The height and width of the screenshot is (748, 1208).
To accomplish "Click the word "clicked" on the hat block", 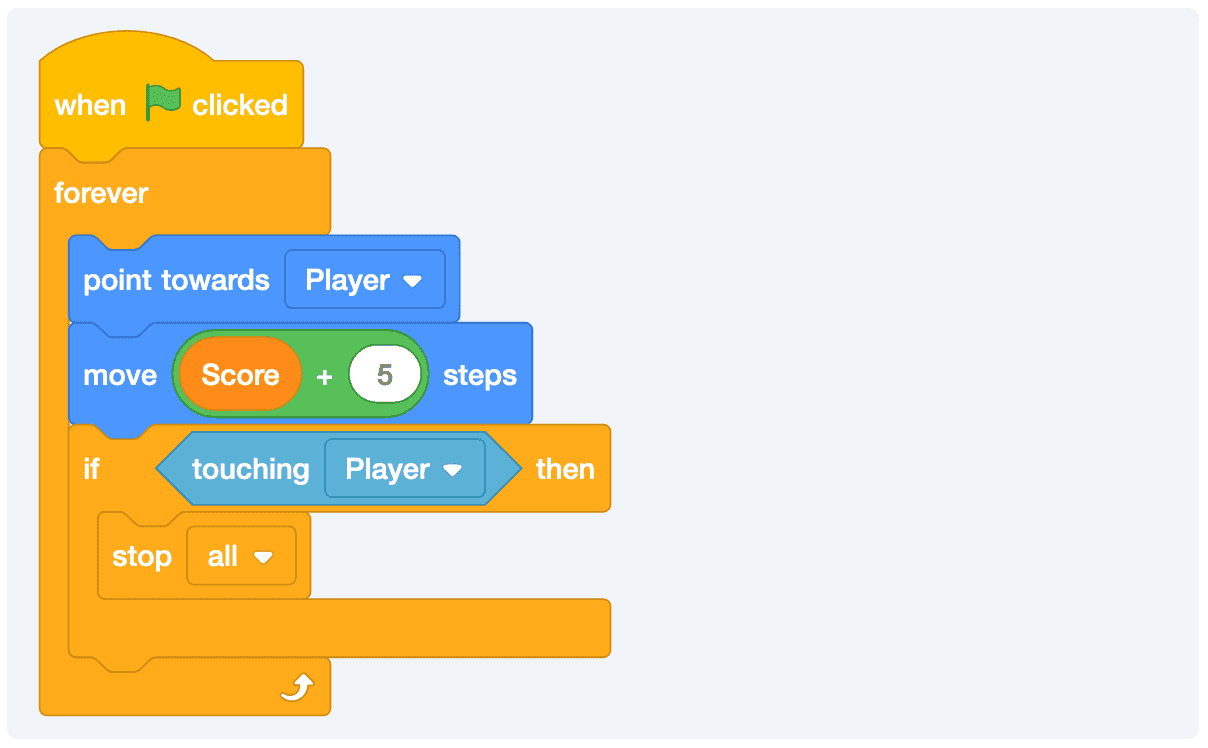I will [240, 105].
